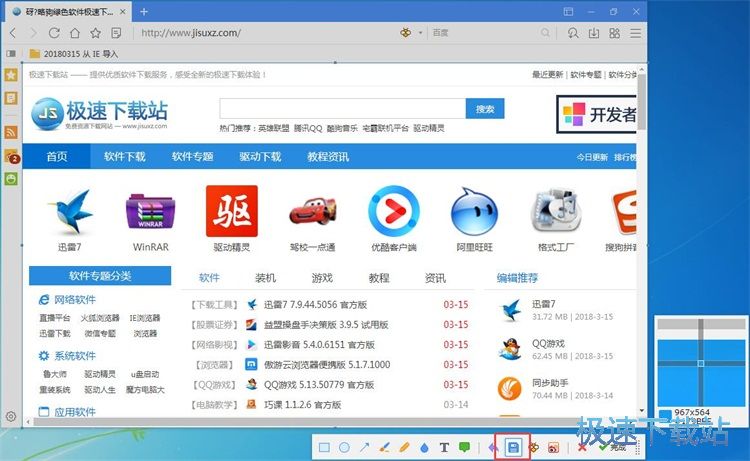This screenshot has height=461, width=750.
Task: Click the address bar URL
Action: tap(191, 33)
